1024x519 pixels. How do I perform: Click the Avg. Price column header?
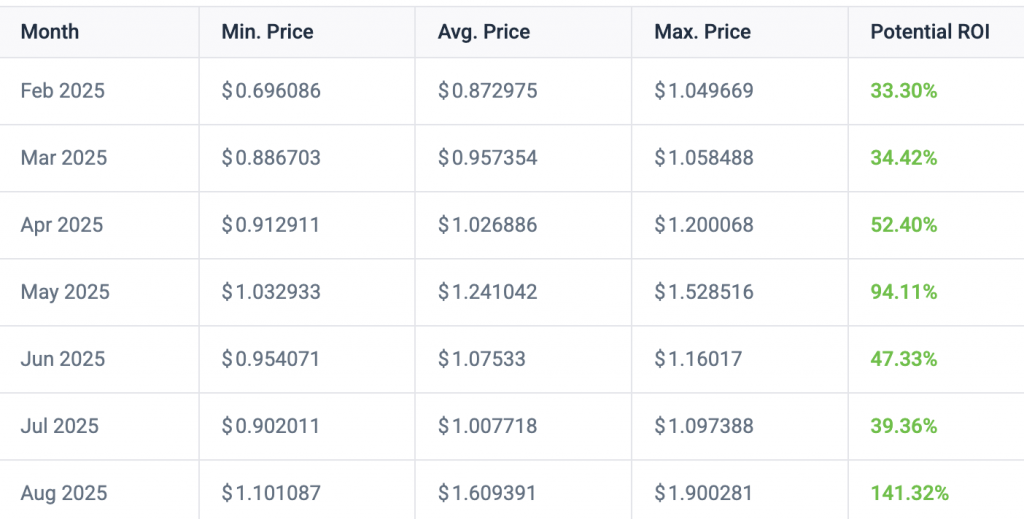(x=484, y=32)
